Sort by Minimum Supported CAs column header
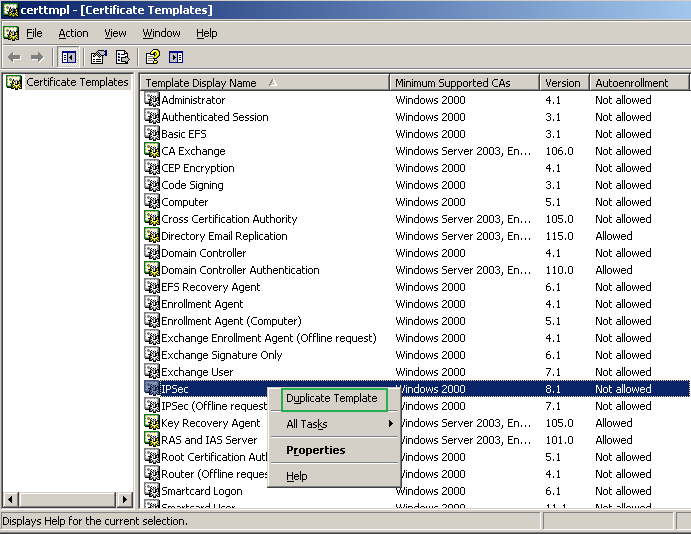The width and height of the screenshot is (691, 534). tap(464, 83)
